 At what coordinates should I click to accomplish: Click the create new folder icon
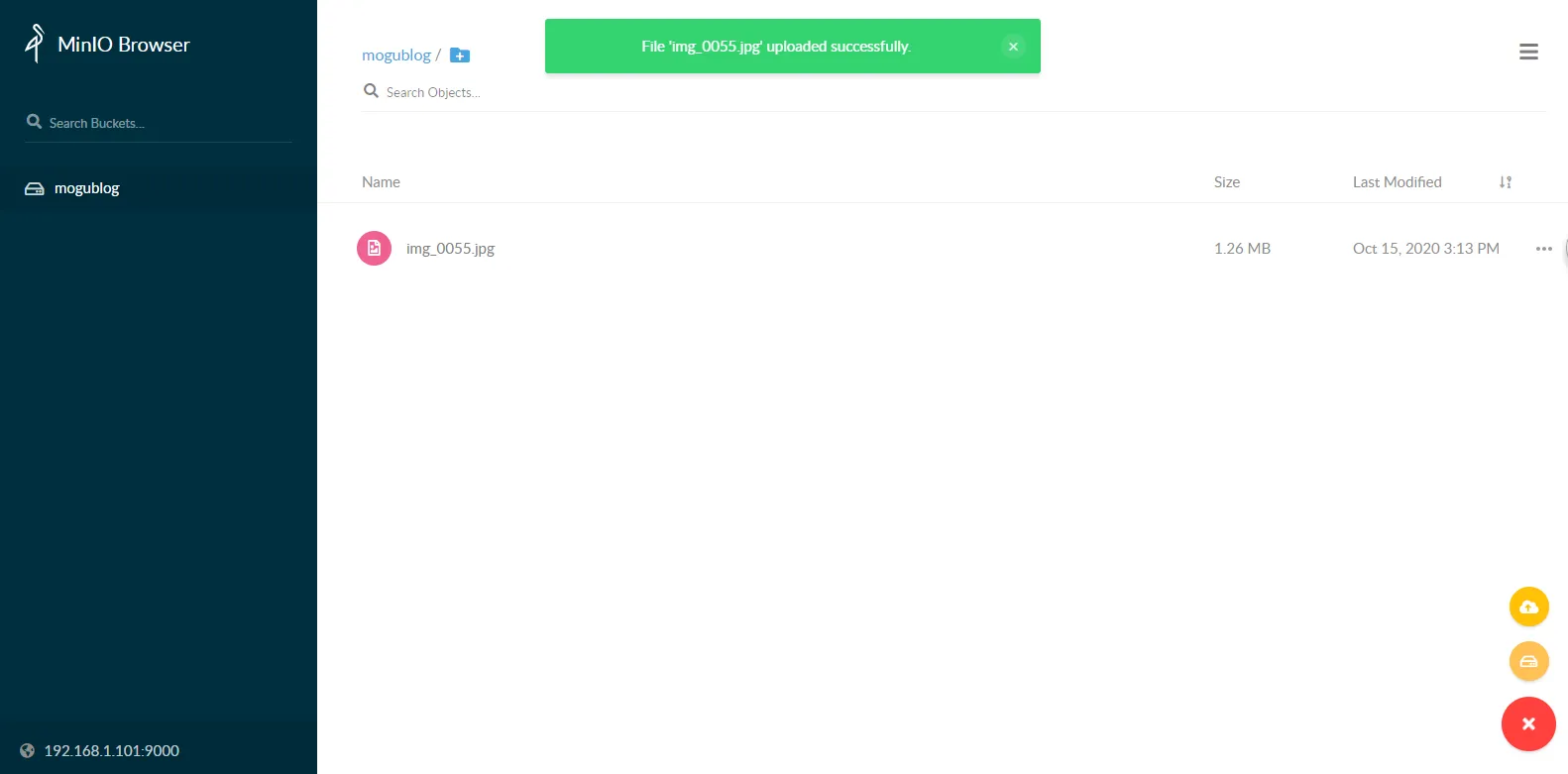(x=460, y=55)
